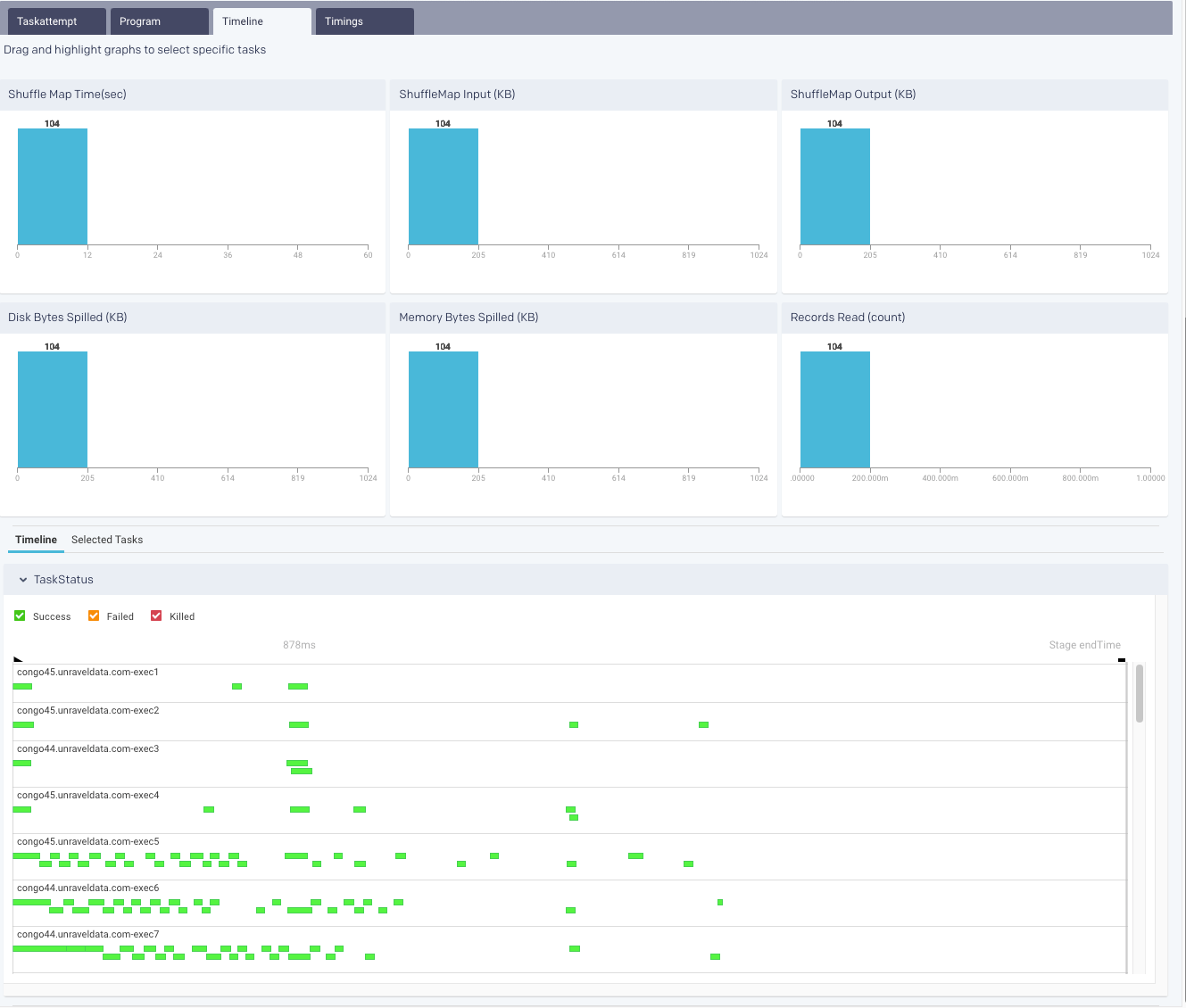Image resolution: width=1186 pixels, height=1008 pixels.
Task: Click the Disk Bytes Spilled histogram bar
Action: (x=53, y=409)
